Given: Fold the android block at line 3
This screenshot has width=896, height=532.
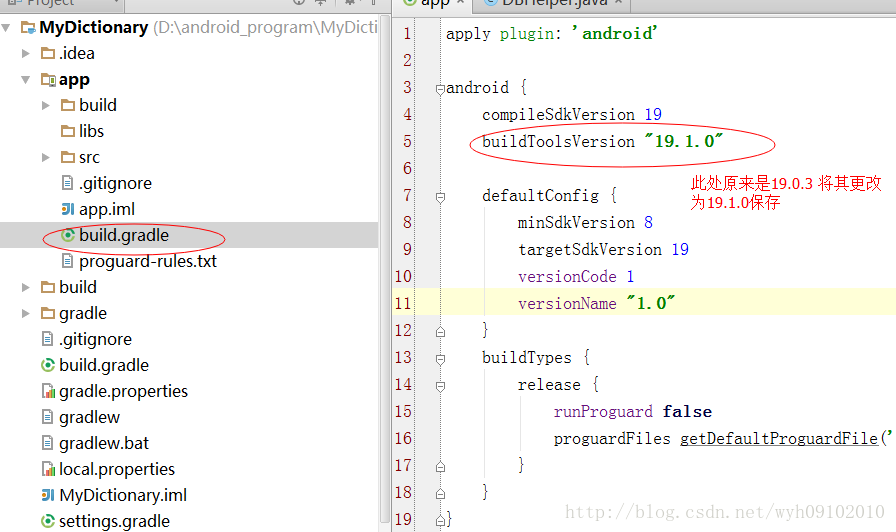Looking at the screenshot, I should 440,89.
